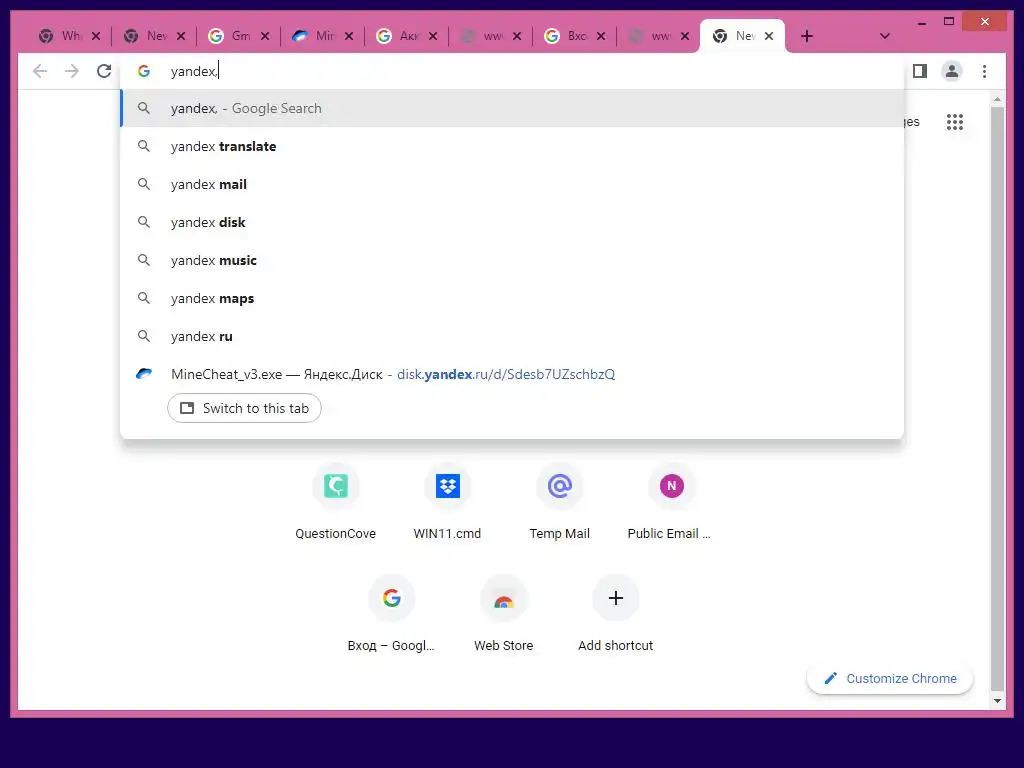Open the WIN11.cmd Dropbox shortcut
The image size is (1024, 768).
[447, 502]
